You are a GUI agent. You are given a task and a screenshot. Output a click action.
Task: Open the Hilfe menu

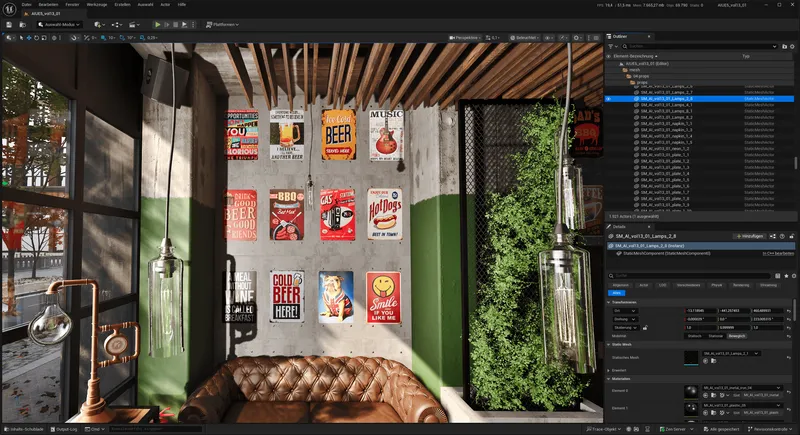pos(182,5)
